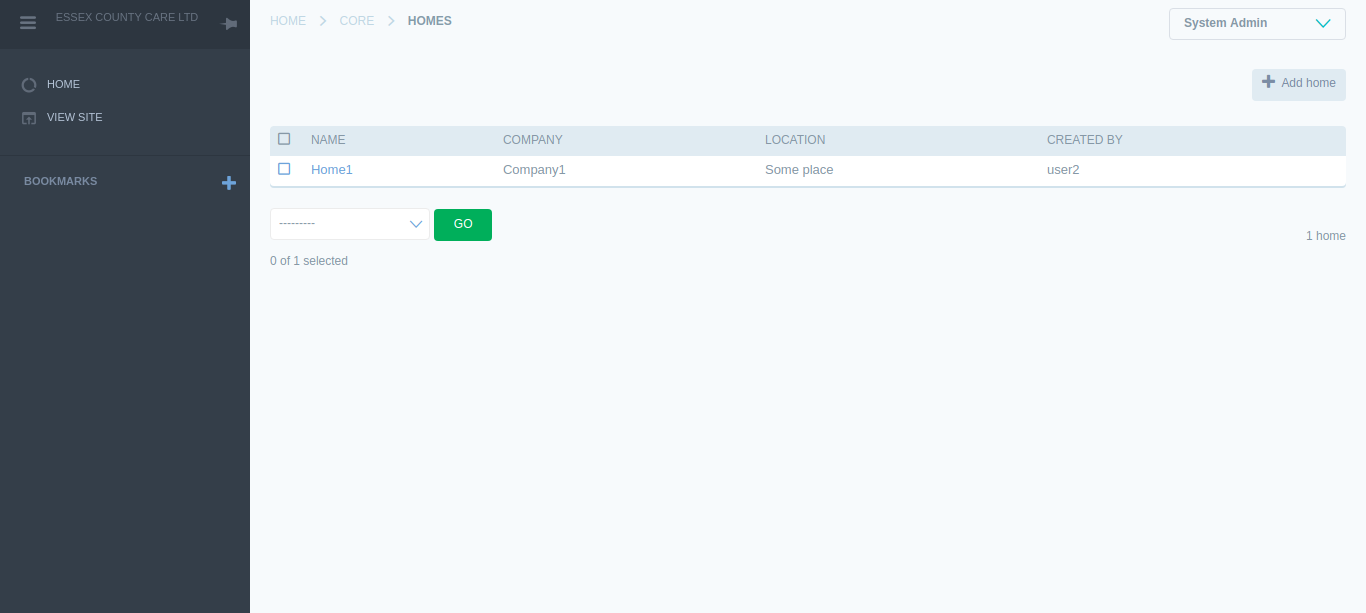
Task: Check the checkbox for Home1 row
Action: point(284,169)
